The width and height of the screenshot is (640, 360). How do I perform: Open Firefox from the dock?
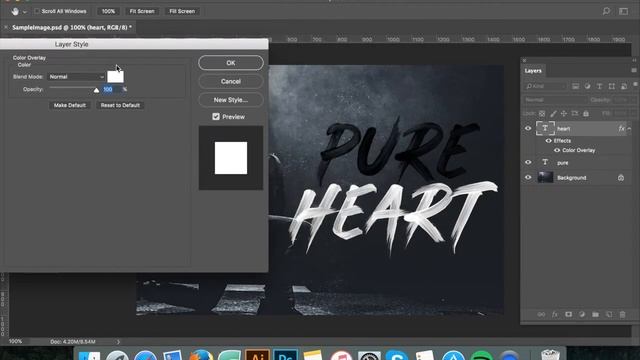pos(201,355)
